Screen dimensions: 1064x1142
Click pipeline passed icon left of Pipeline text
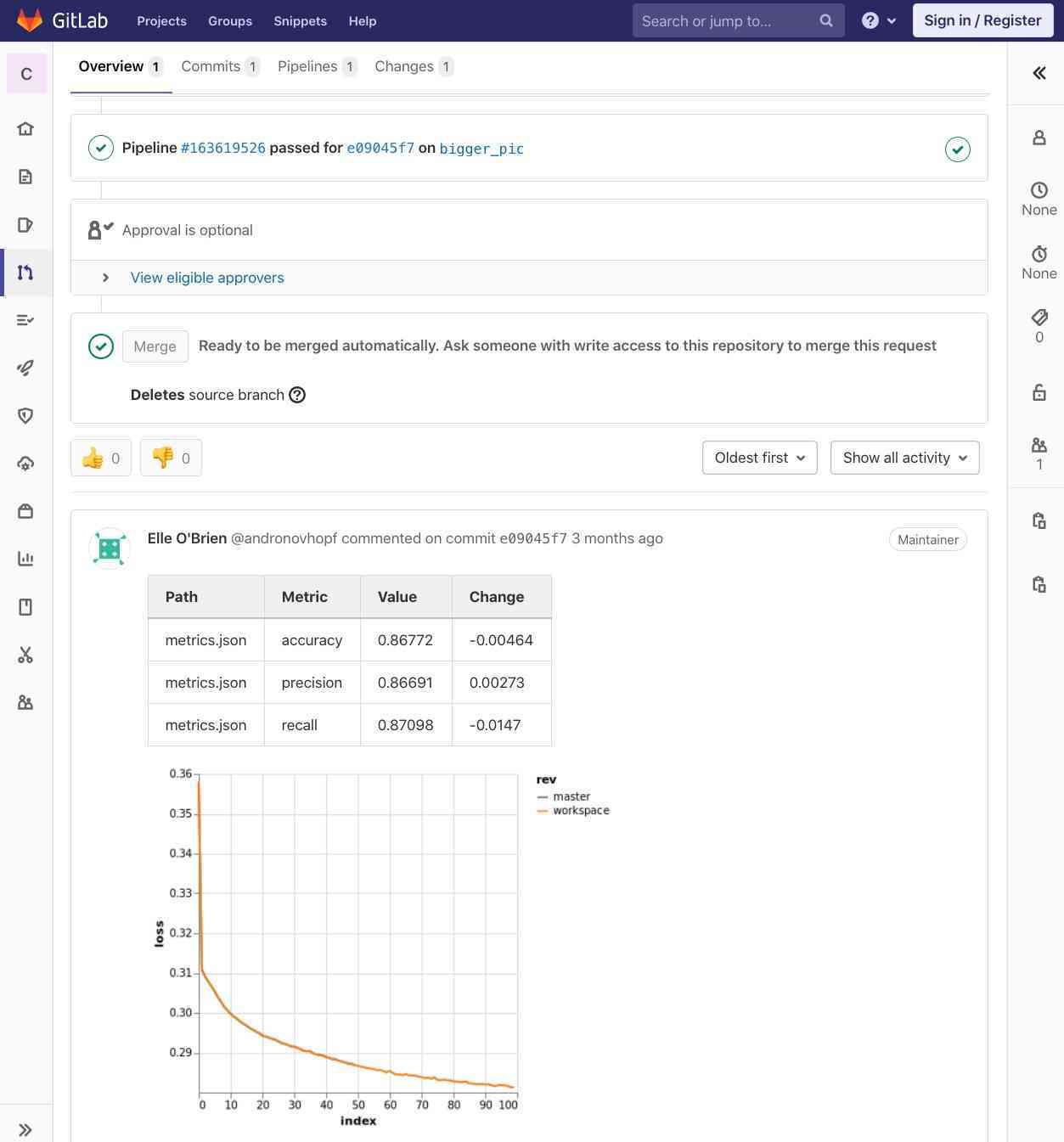click(x=101, y=148)
